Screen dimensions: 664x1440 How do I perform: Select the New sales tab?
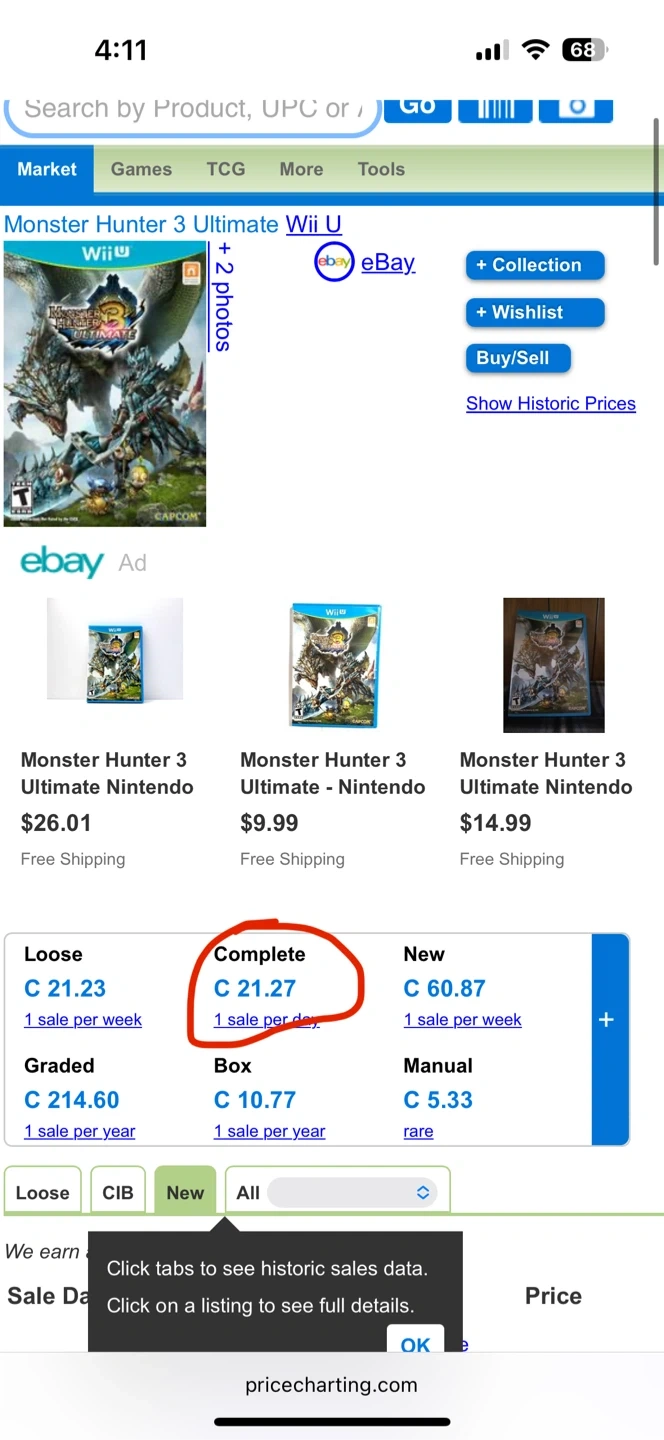click(x=185, y=1192)
